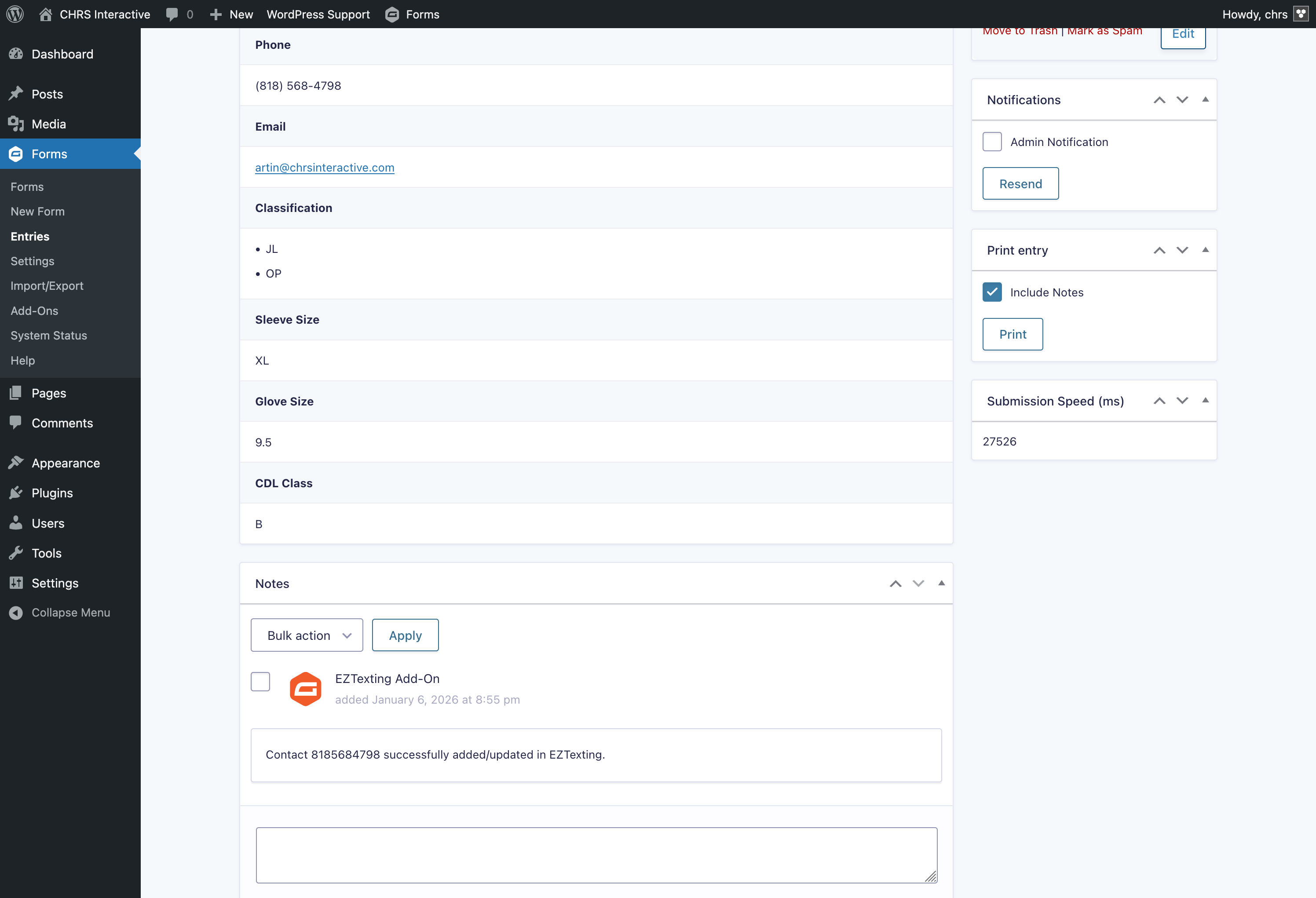Click the Appearance paintbrush icon
Viewport: 1316px width, 898px height.
pos(16,463)
